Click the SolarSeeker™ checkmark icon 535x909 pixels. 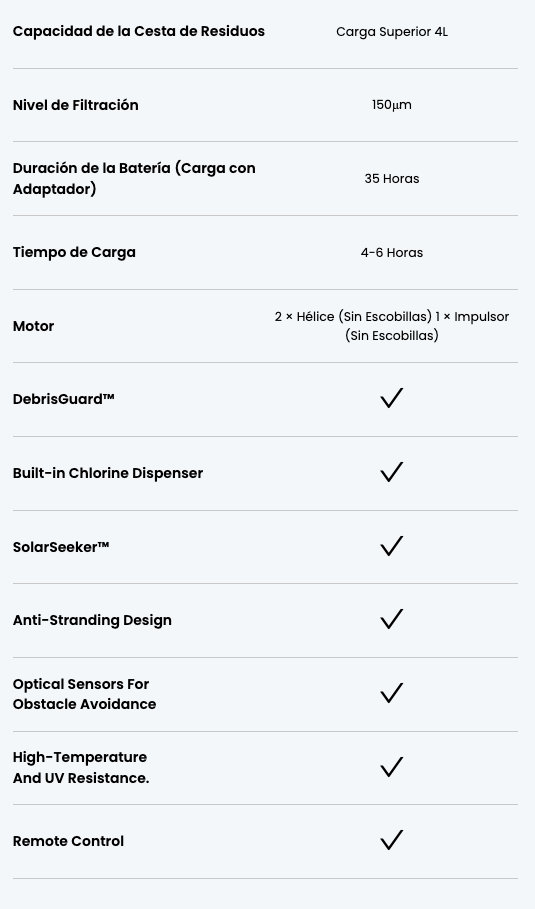[391, 546]
